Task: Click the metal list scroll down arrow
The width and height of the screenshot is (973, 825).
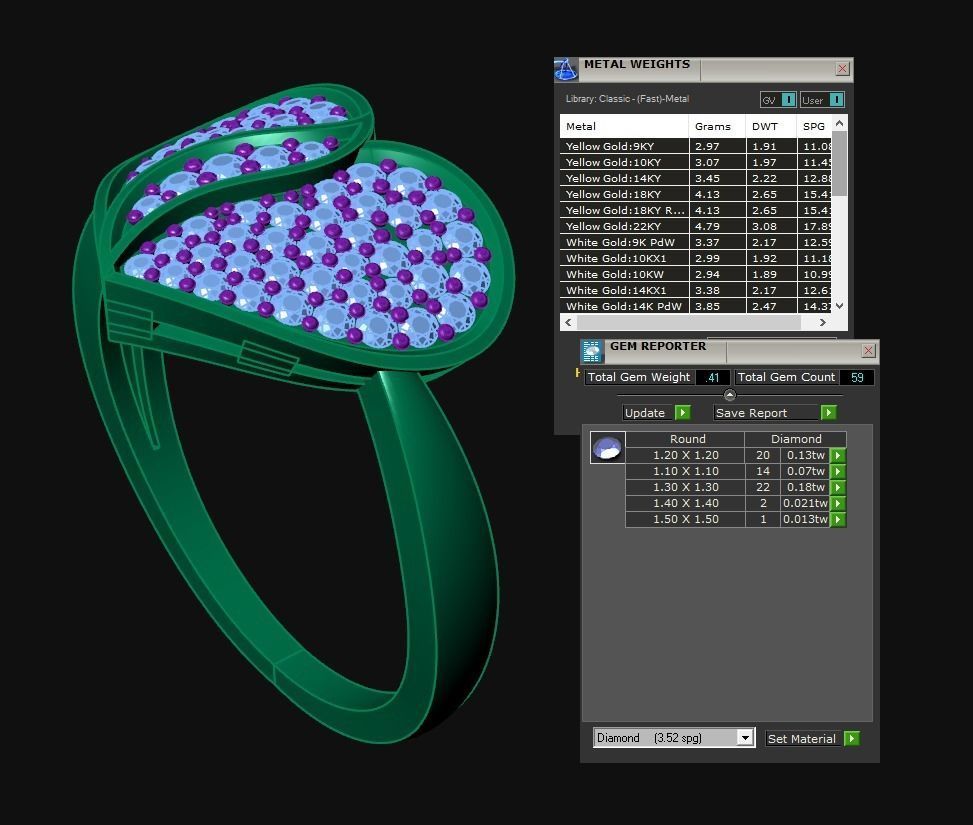Action: [x=839, y=306]
